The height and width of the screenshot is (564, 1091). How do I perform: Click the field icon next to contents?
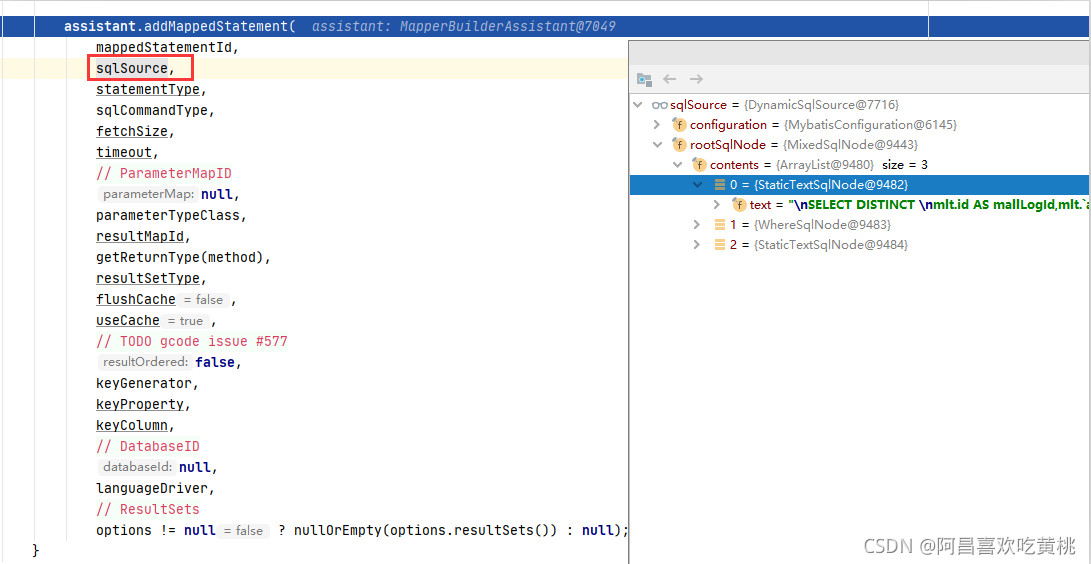point(699,165)
